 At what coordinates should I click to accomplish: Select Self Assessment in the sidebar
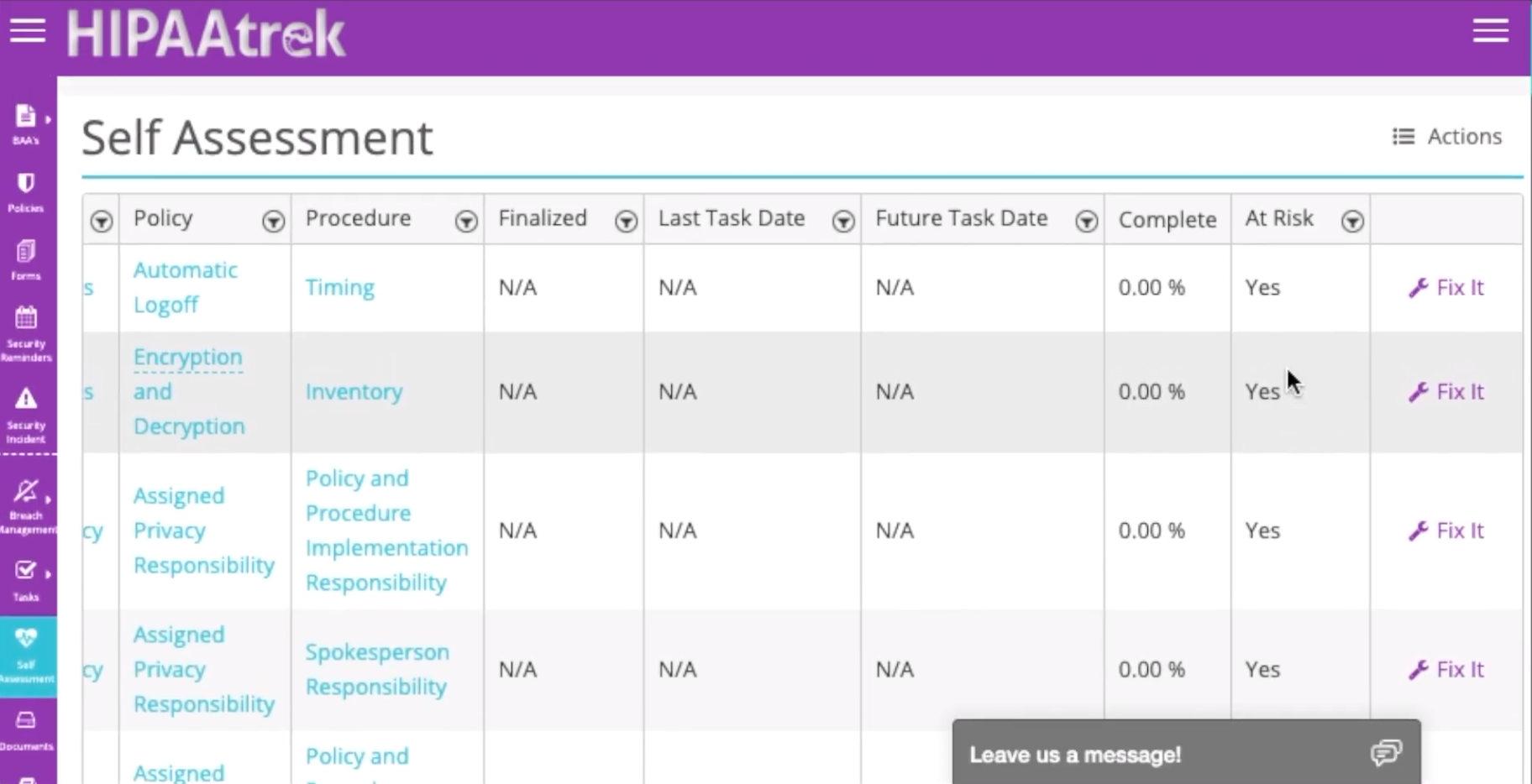[x=28, y=657]
